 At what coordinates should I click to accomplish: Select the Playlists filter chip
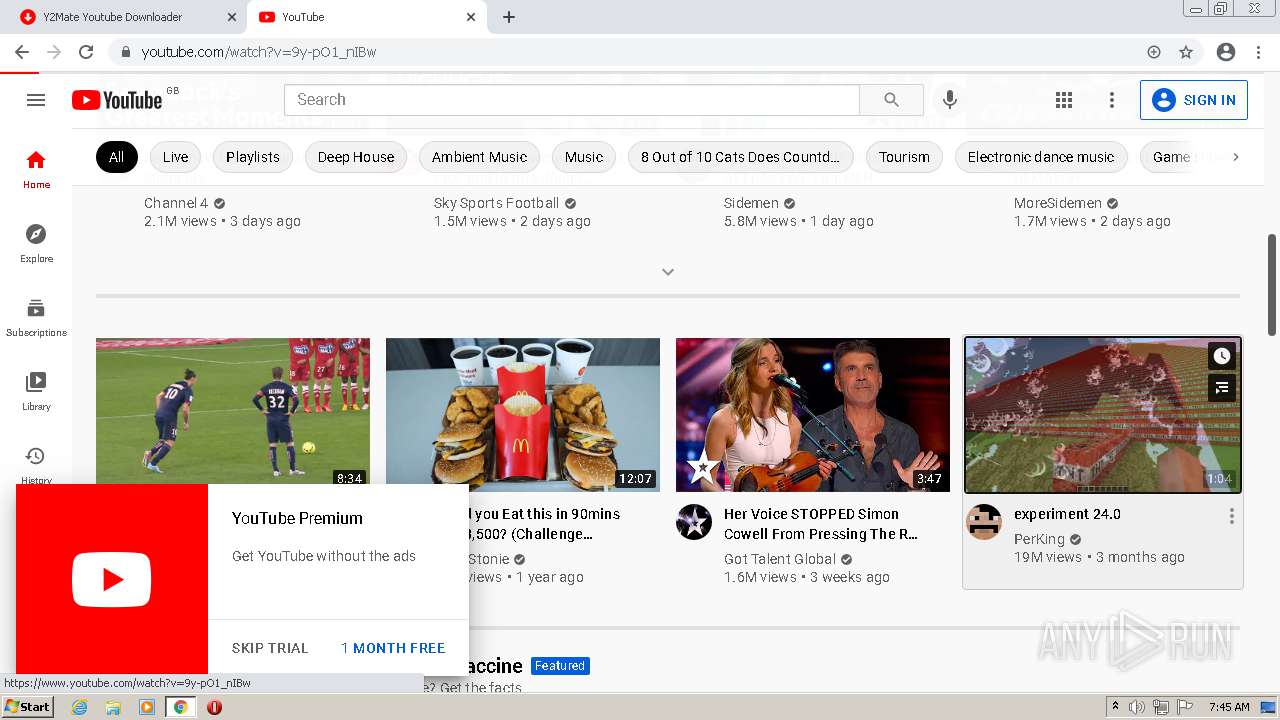pyautogui.click(x=253, y=157)
